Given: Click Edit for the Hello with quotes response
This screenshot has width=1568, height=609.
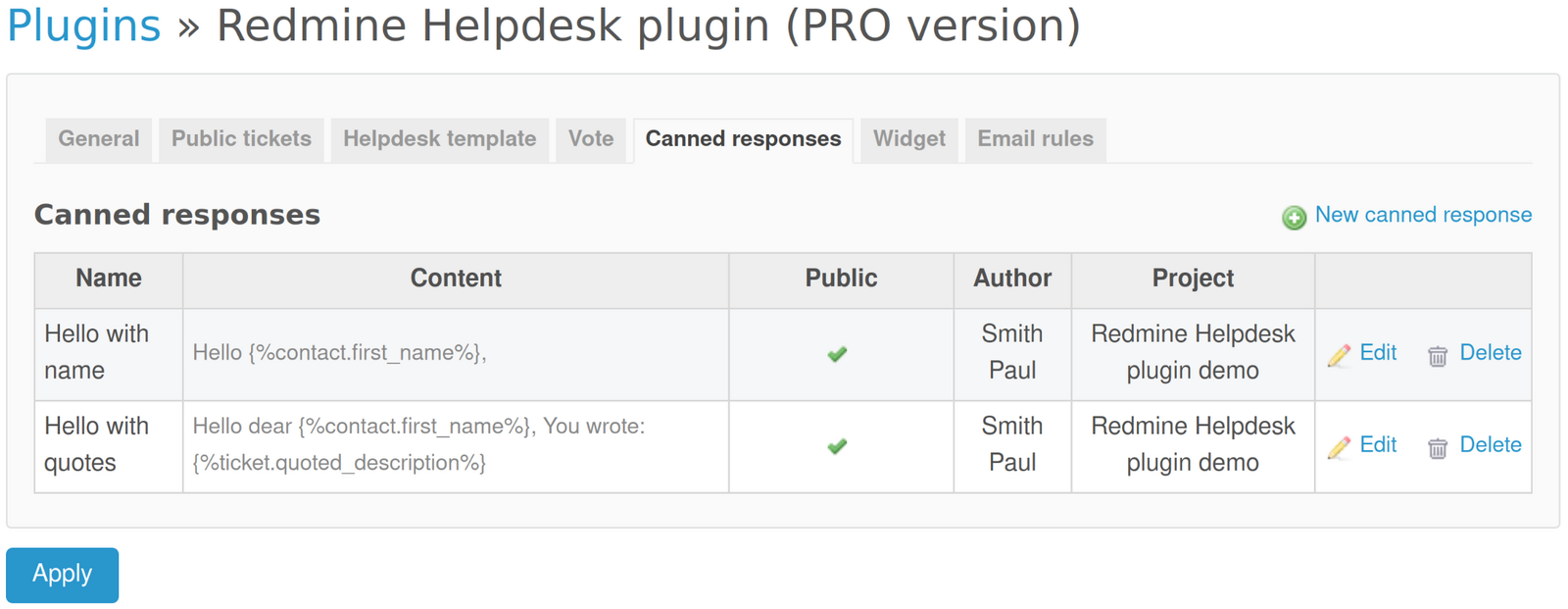Looking at the screenshot, I should coord(1377,446).
